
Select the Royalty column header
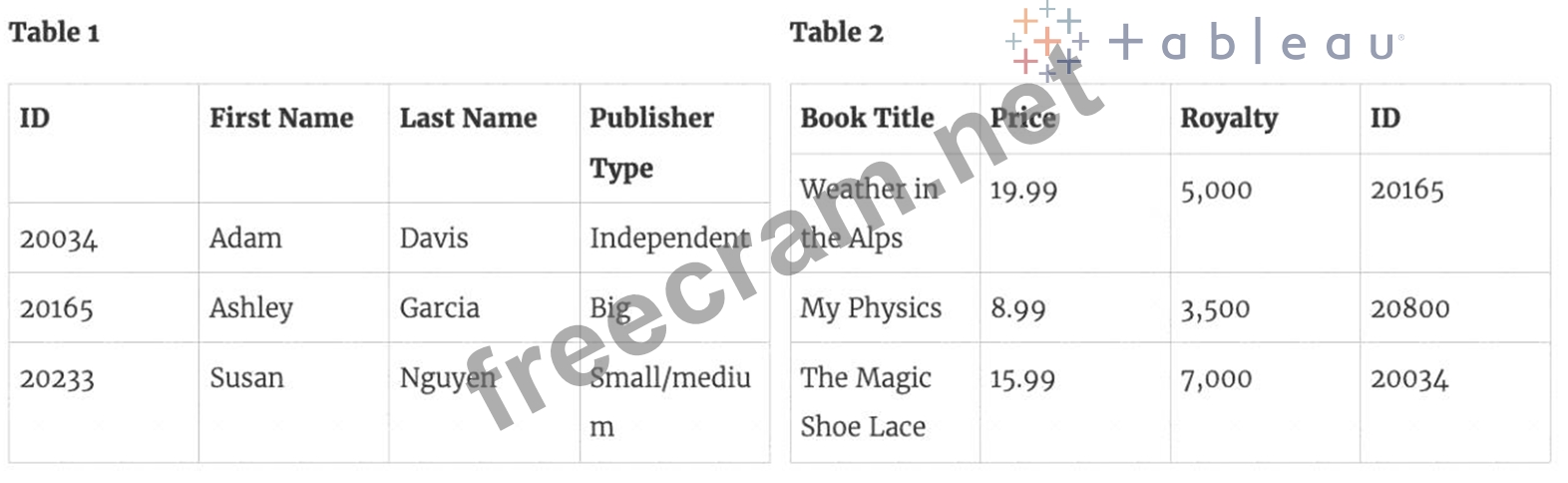1228,119
